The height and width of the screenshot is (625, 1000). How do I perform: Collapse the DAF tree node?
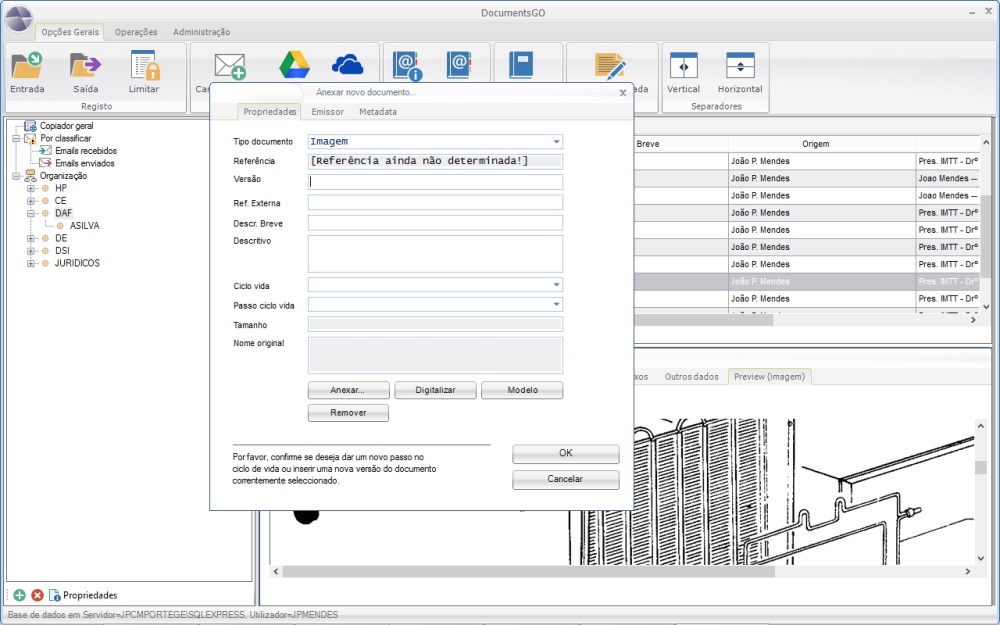tap(31, 213)
